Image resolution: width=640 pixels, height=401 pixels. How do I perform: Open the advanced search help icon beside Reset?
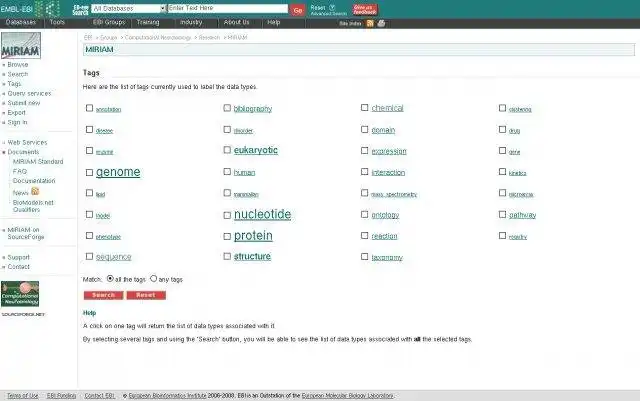(332, 7)
